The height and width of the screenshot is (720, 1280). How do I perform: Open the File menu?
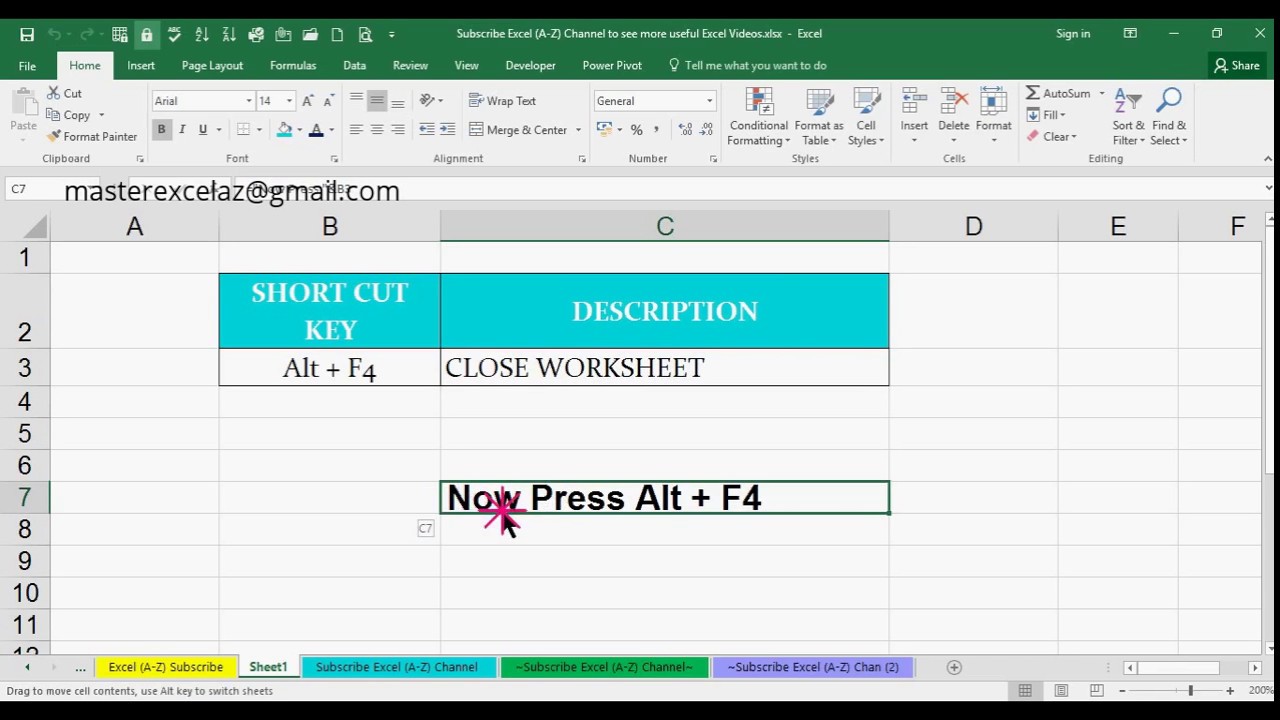[27, 66]
